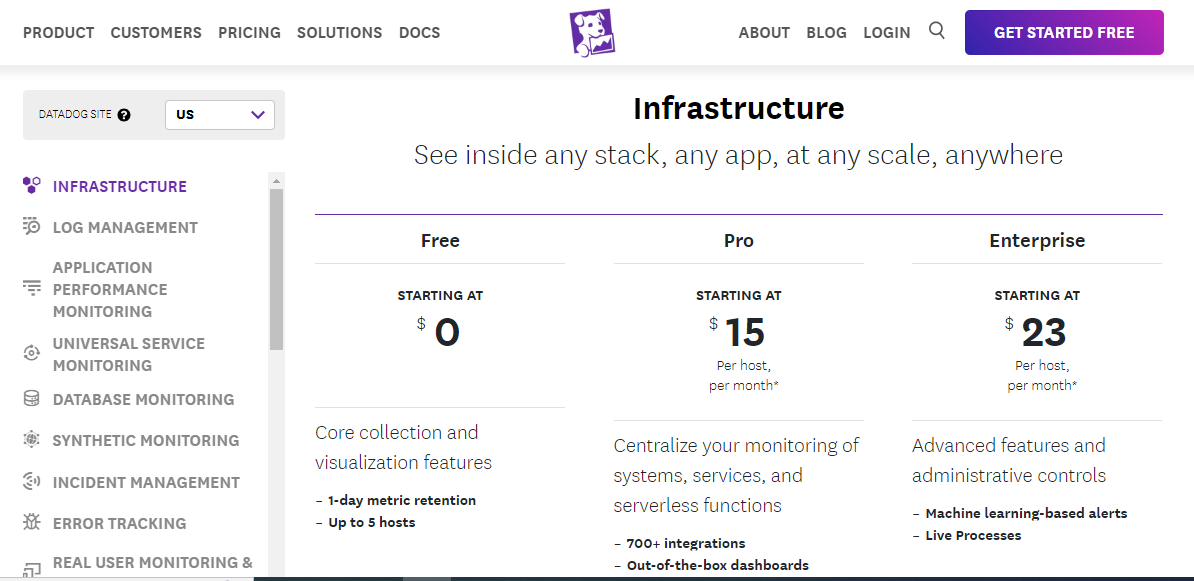Select APPLICATION PERFORMANCE MONITORING in sidebar
This screenshot has height=581, width=1194.
[x=110, y=289]
